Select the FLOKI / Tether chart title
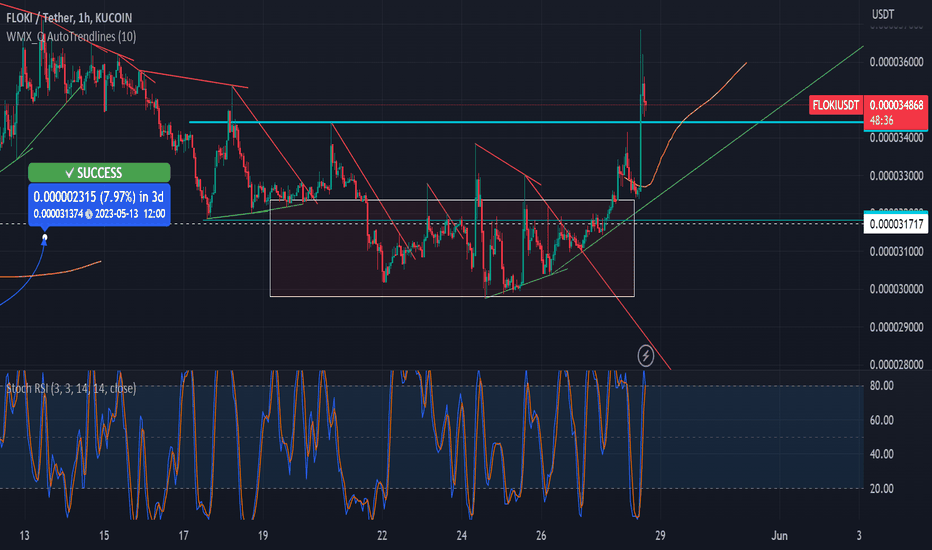 pyautogui.click(x=69, y=18)
